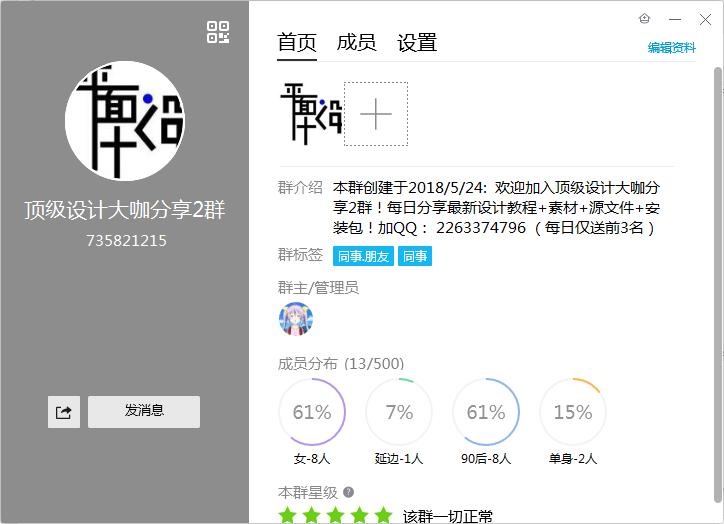Click the home pin icon in title bar
The width and height of the screenshot is (724, 524).
point(645,19)
